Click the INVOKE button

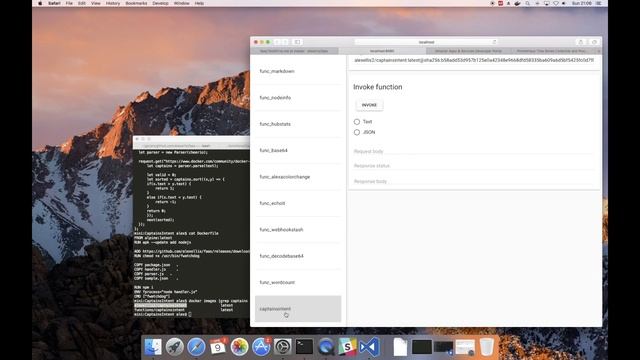[369, 105]
